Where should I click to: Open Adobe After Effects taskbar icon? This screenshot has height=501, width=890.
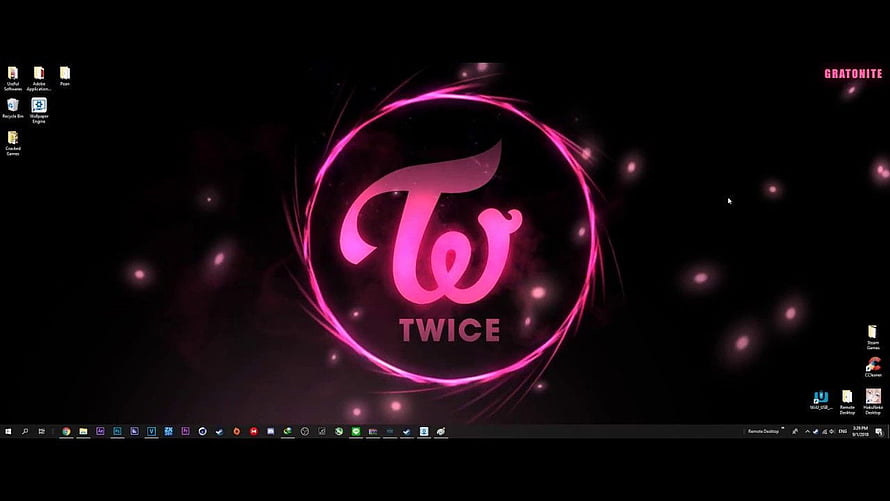tap(100, 431)
